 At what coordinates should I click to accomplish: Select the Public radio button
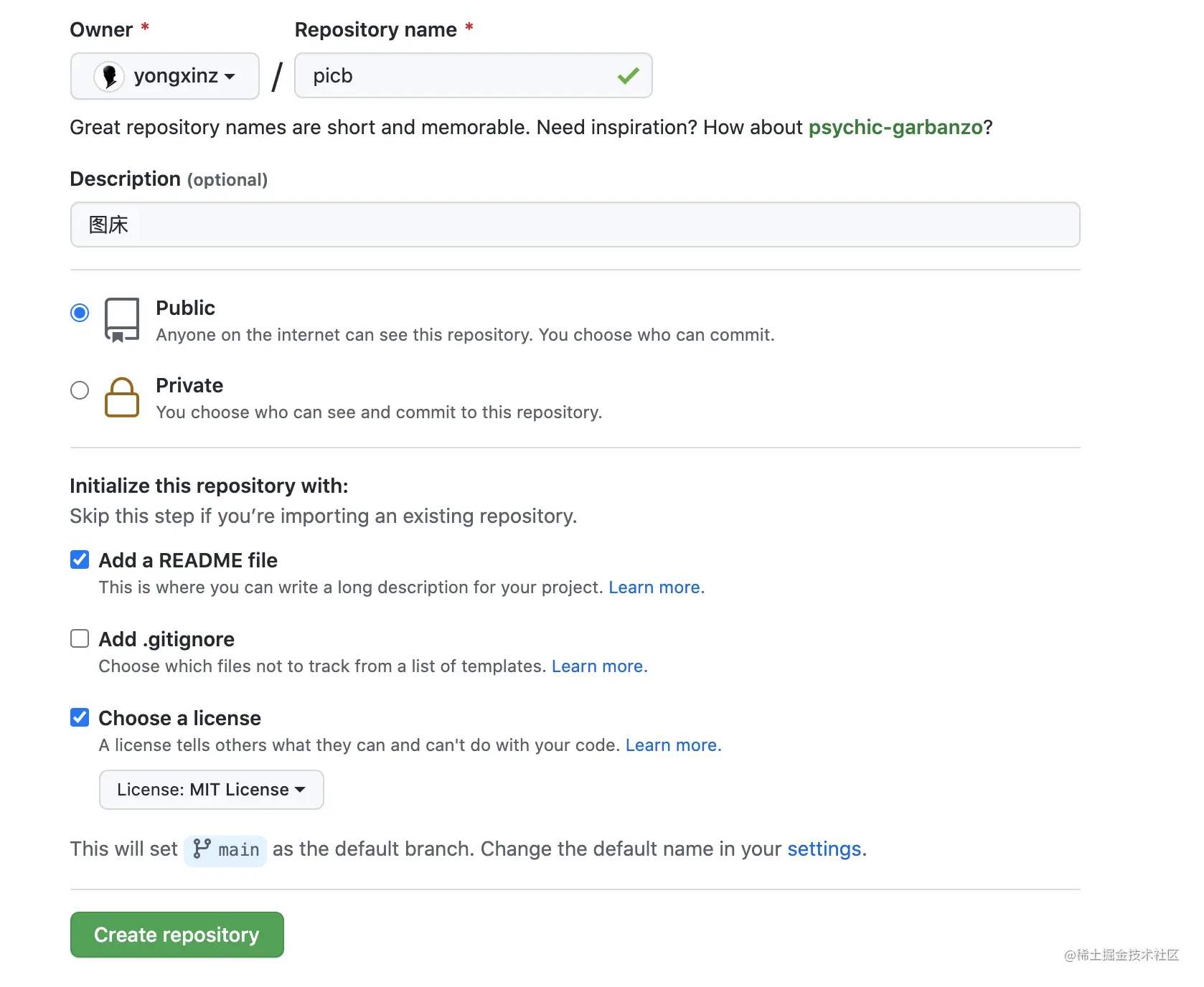[80, 313]
